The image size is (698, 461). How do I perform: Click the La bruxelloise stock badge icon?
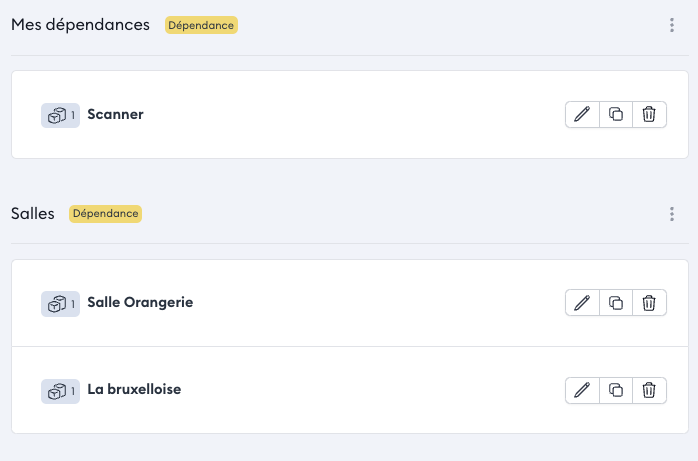pos(59,391)
